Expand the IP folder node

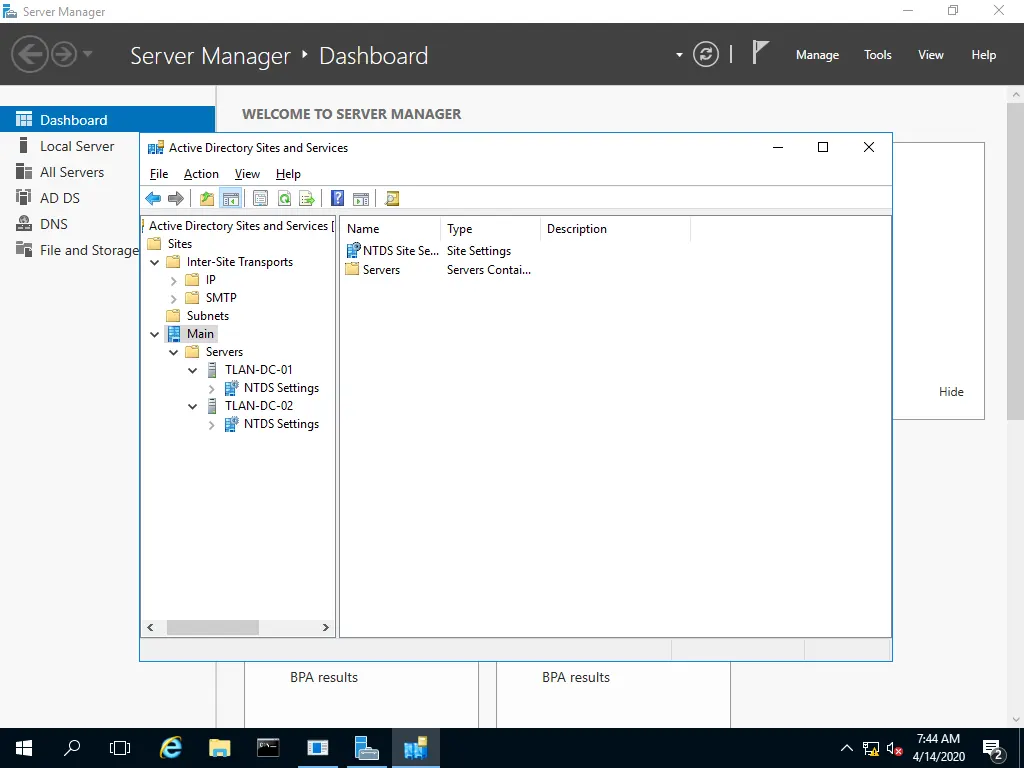coord(173,280)
